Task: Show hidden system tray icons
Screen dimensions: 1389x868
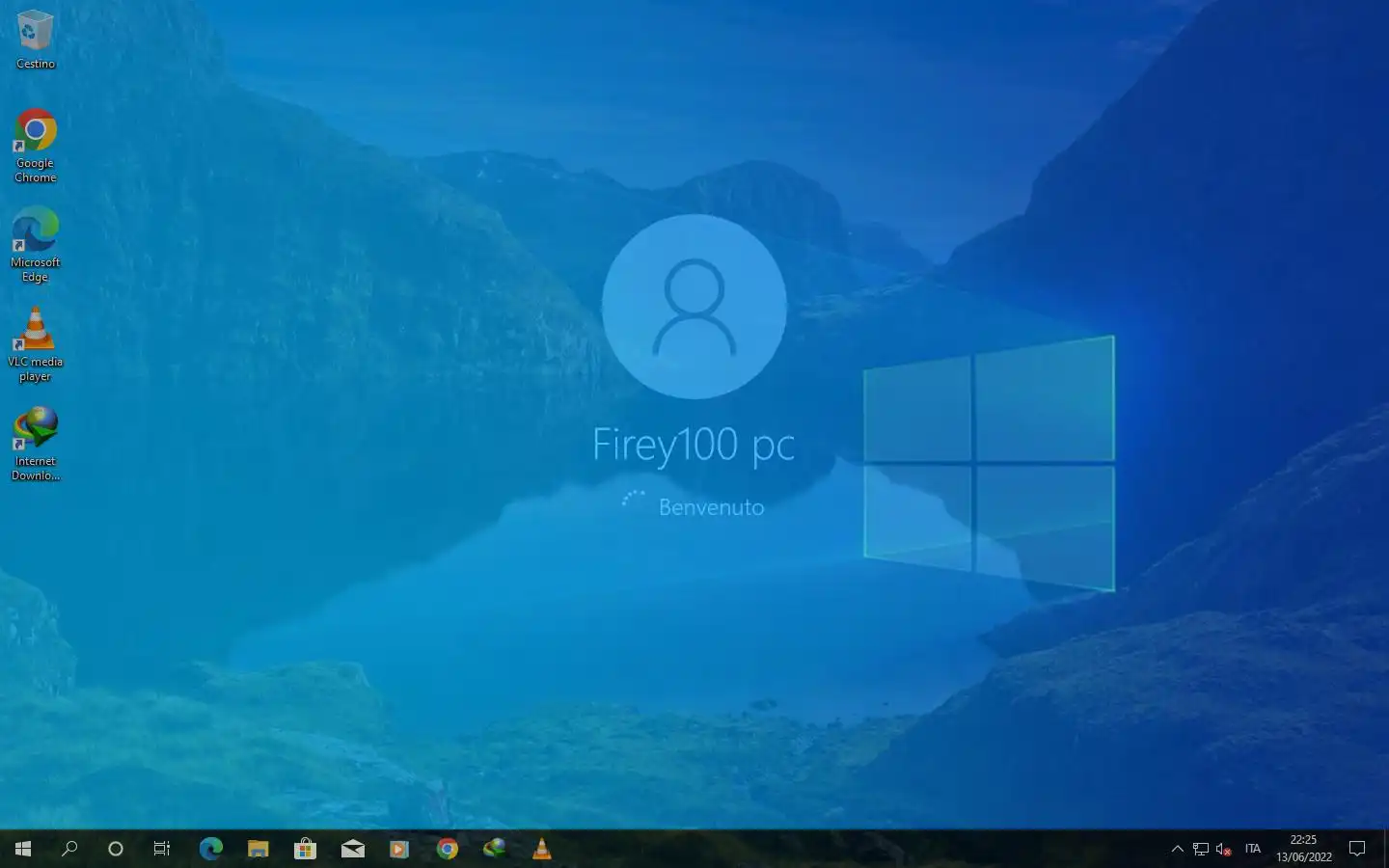Action: (1177, 849)
